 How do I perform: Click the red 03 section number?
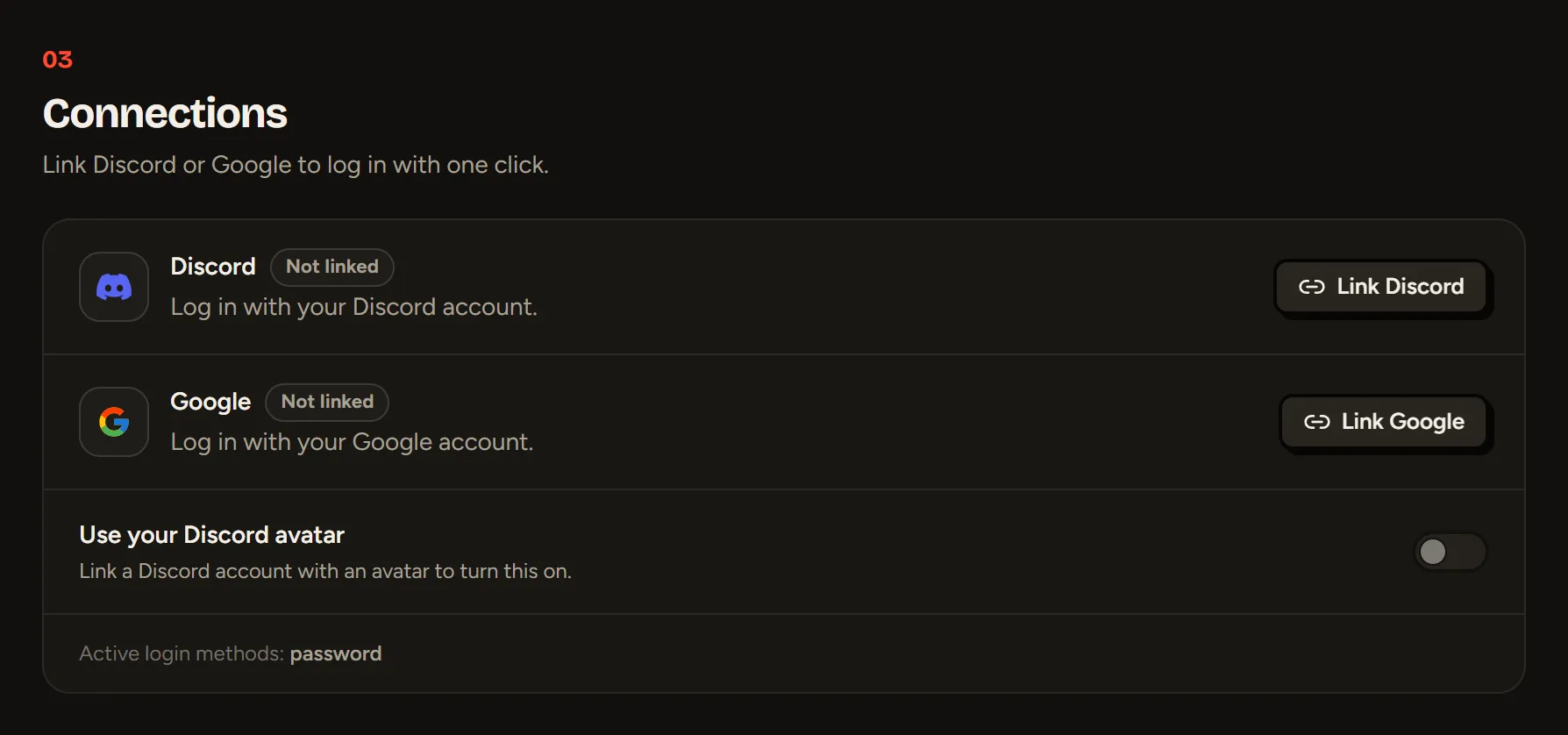point(58,60)
